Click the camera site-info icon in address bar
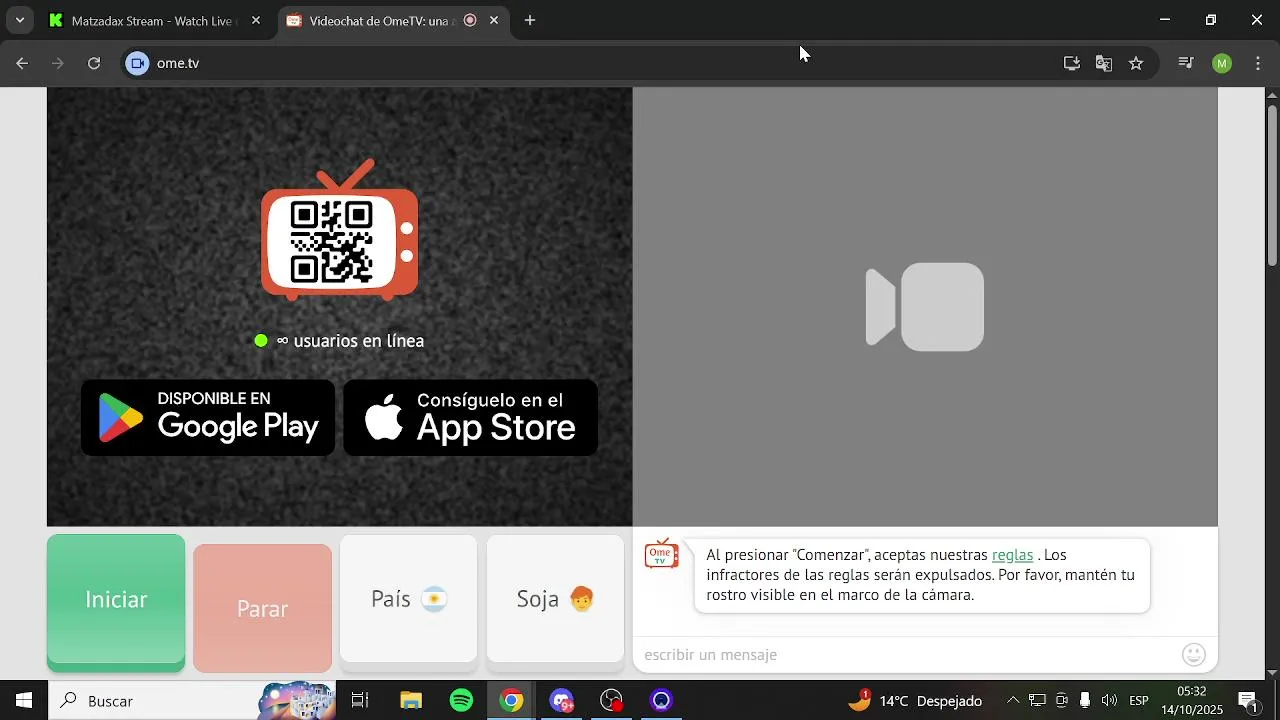 (x=137, y=63)
